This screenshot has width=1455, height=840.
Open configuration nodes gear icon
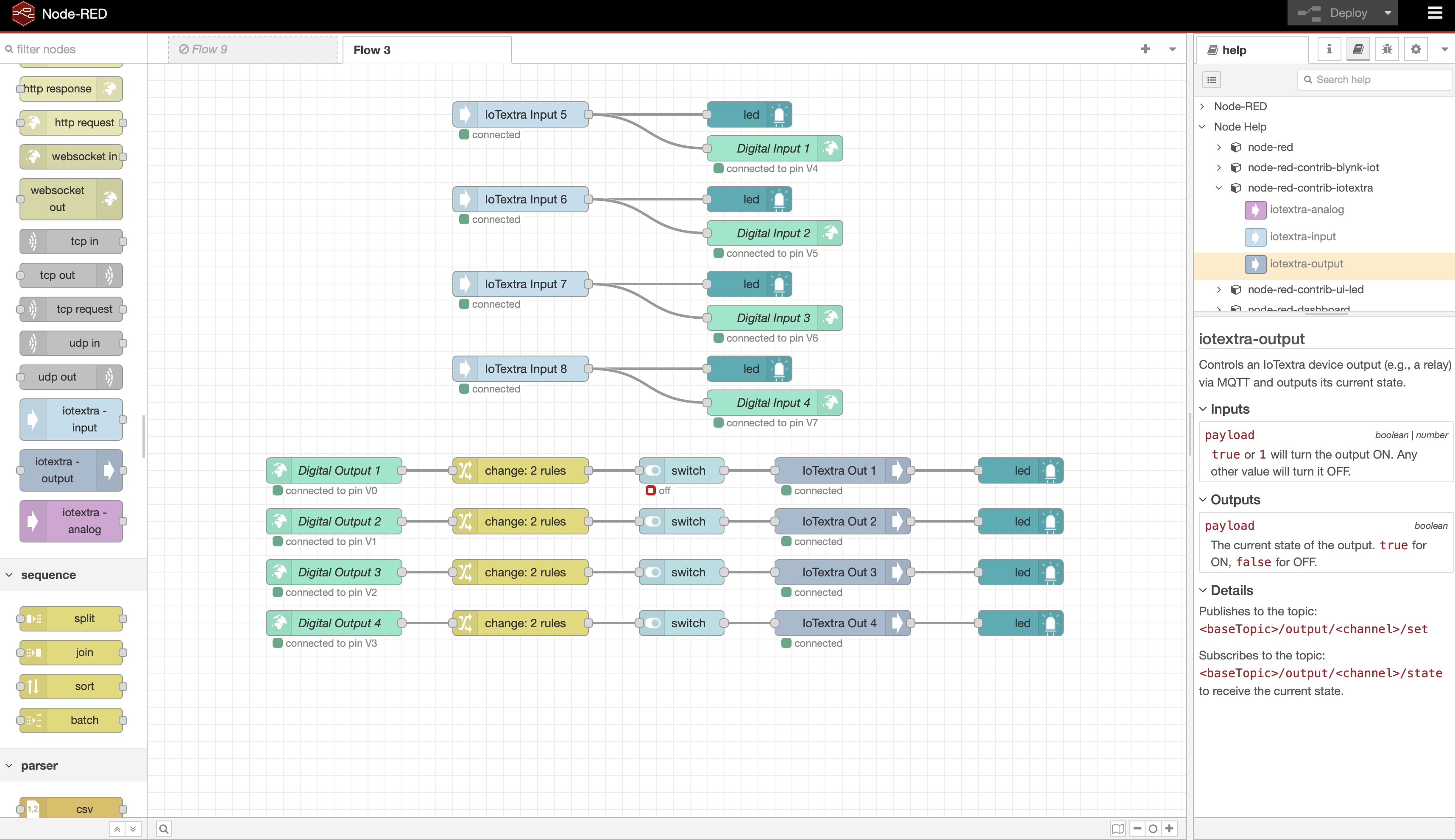coord(1416,50)
